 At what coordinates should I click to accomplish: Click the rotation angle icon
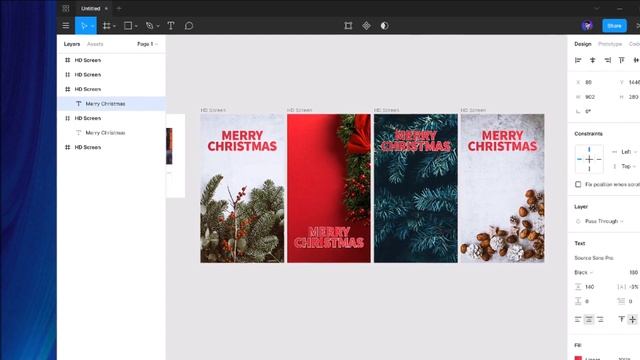pyautogui.click(x=578, y=111)
